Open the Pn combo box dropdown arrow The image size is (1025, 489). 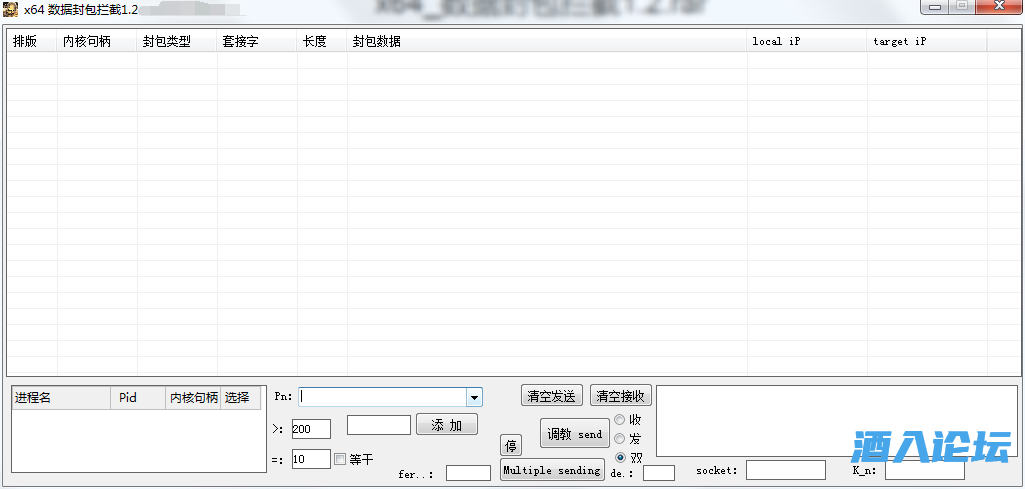(x=474, y=397)
